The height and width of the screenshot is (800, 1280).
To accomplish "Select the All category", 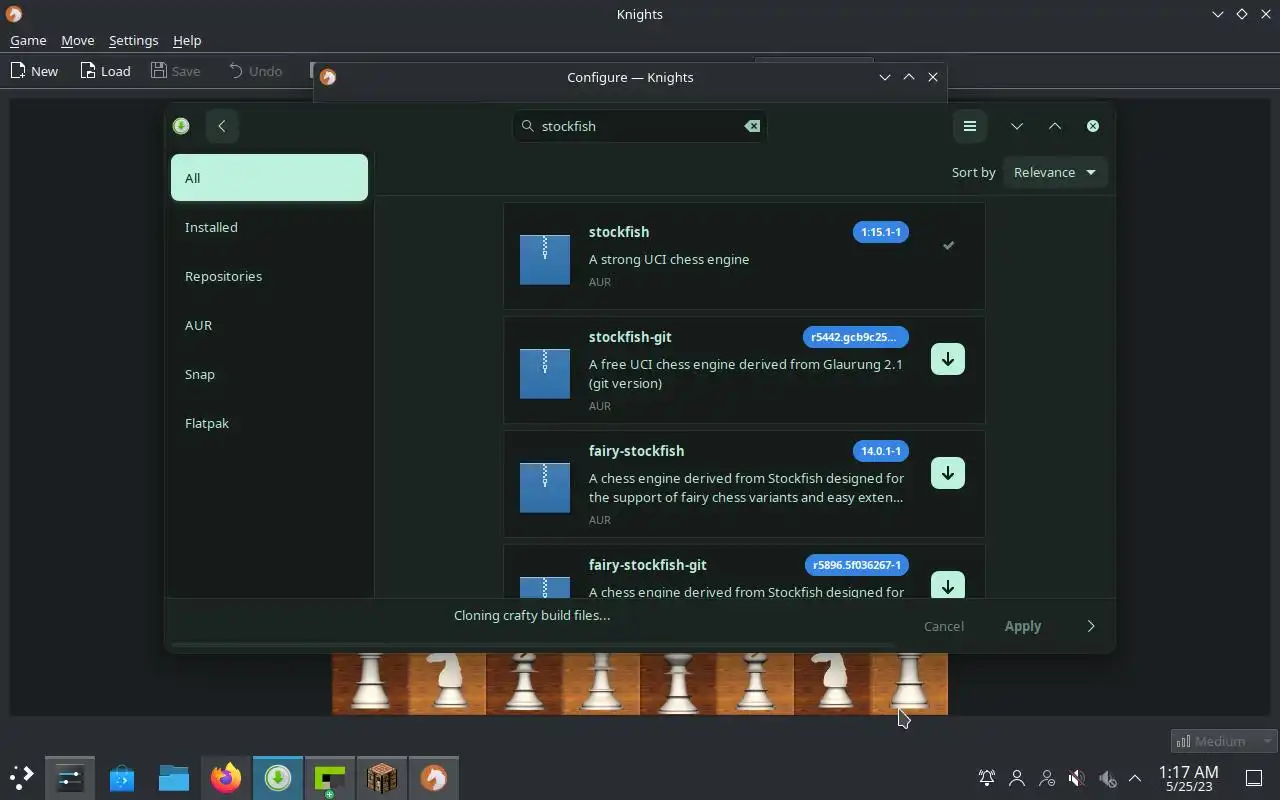I will [x=269, y=178].
